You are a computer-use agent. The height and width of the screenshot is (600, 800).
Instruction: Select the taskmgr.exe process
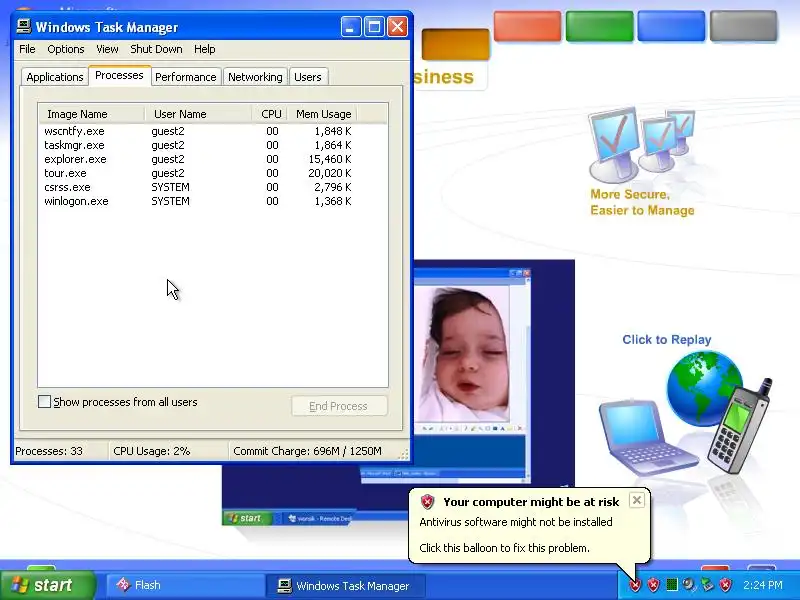74,145
